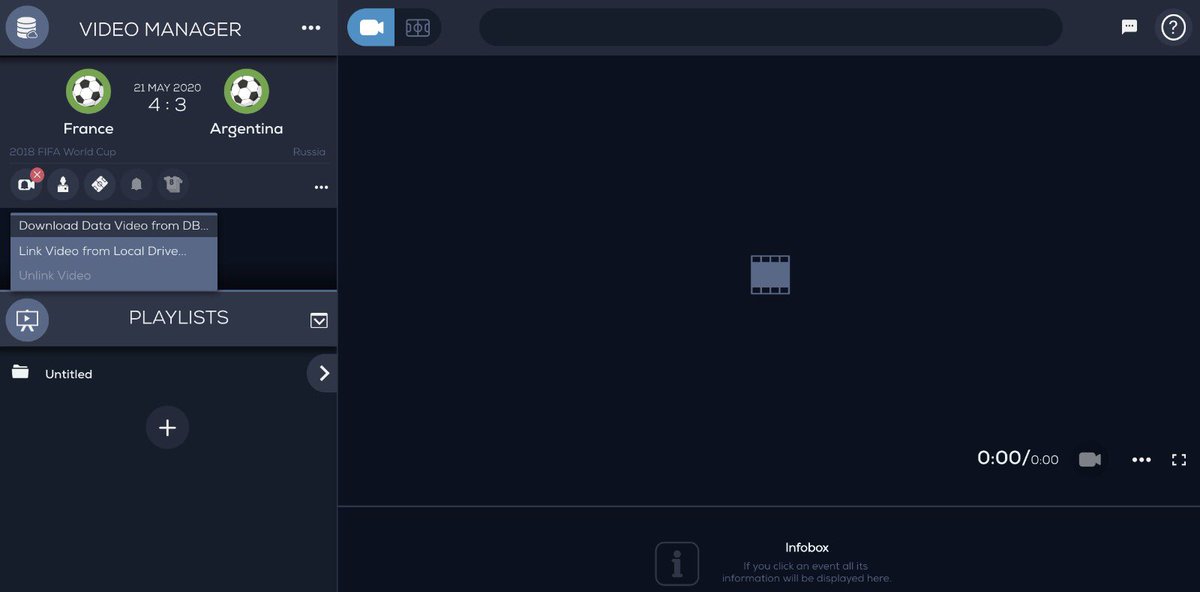Click the match score 4 : 3
This screenshot has width=1200, height=592.
(x=167, y=105)
